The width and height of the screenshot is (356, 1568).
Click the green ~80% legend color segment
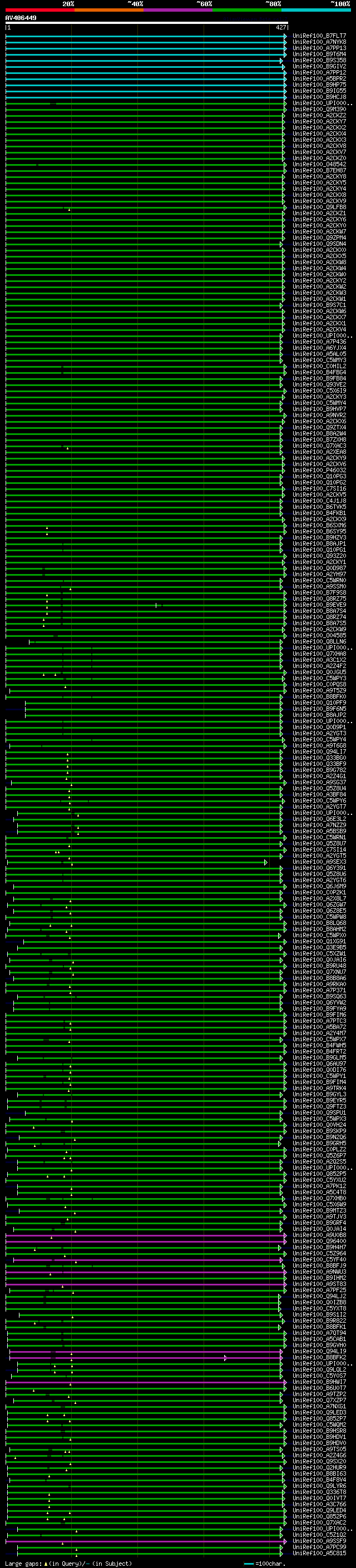point(247,11)
